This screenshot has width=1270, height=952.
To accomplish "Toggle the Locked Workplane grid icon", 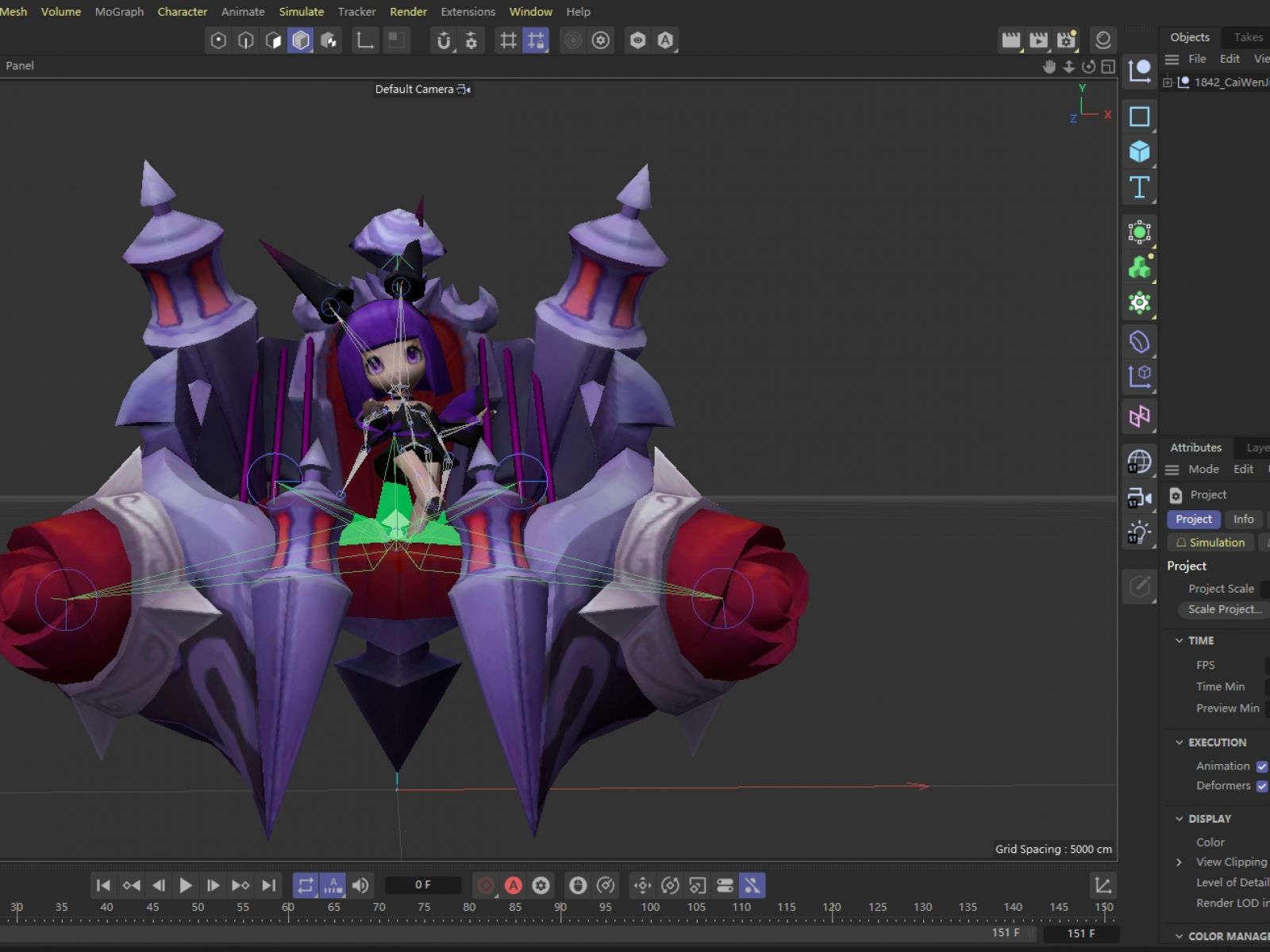I will click(x=536, y=40).
